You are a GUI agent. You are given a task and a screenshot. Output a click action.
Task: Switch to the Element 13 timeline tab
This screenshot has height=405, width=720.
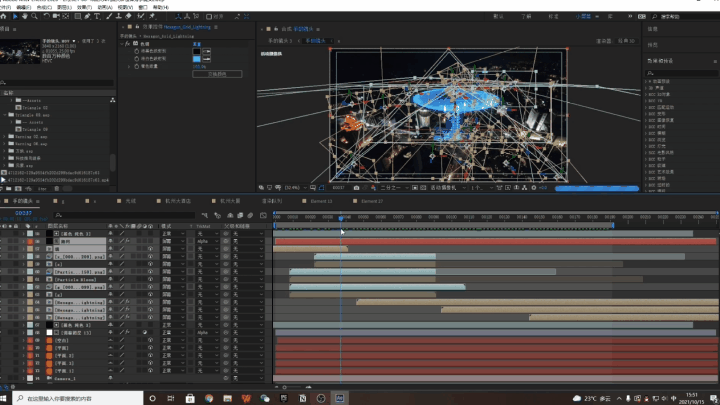point(321,201)
